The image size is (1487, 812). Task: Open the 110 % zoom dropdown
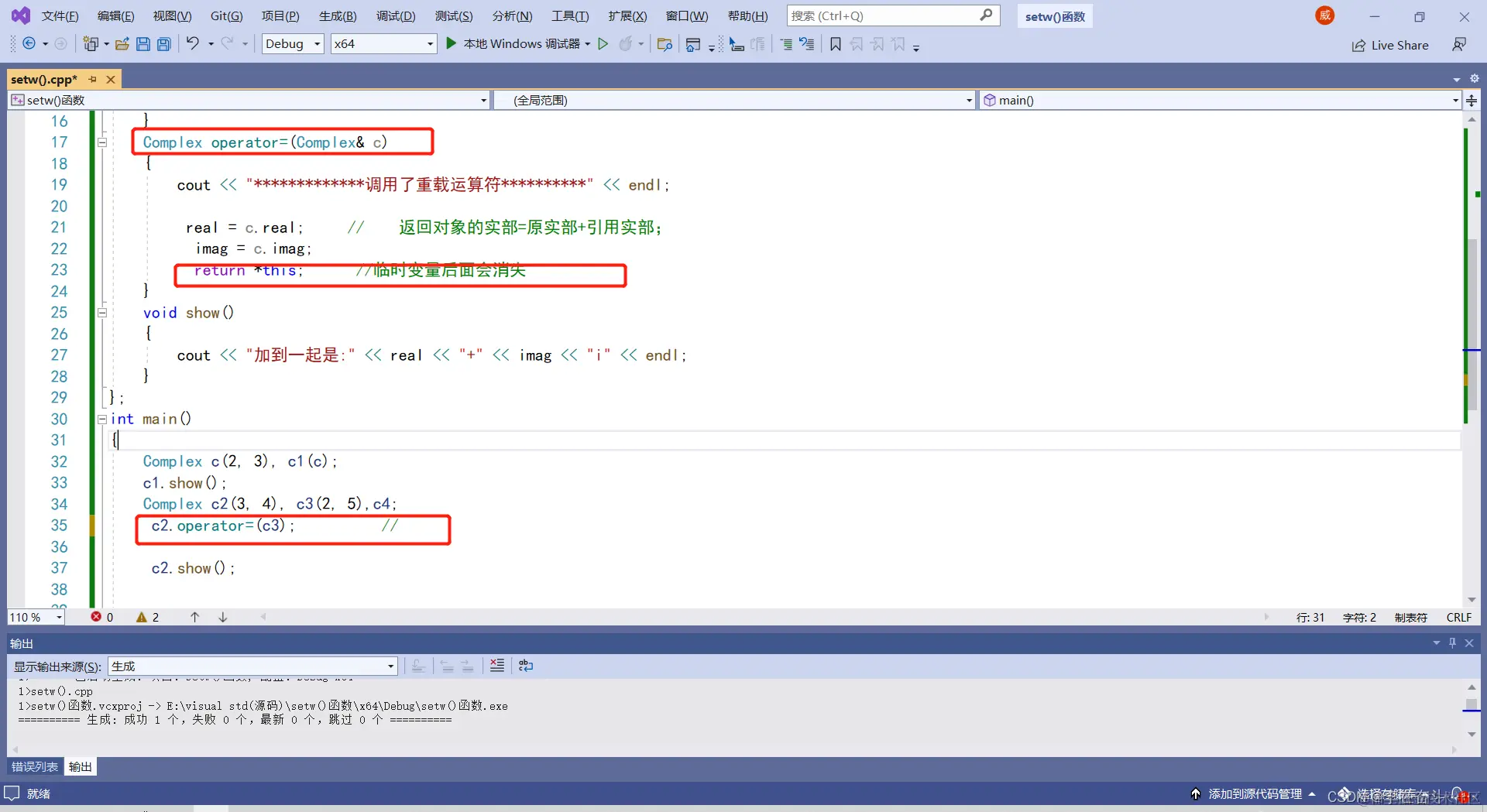36,617
